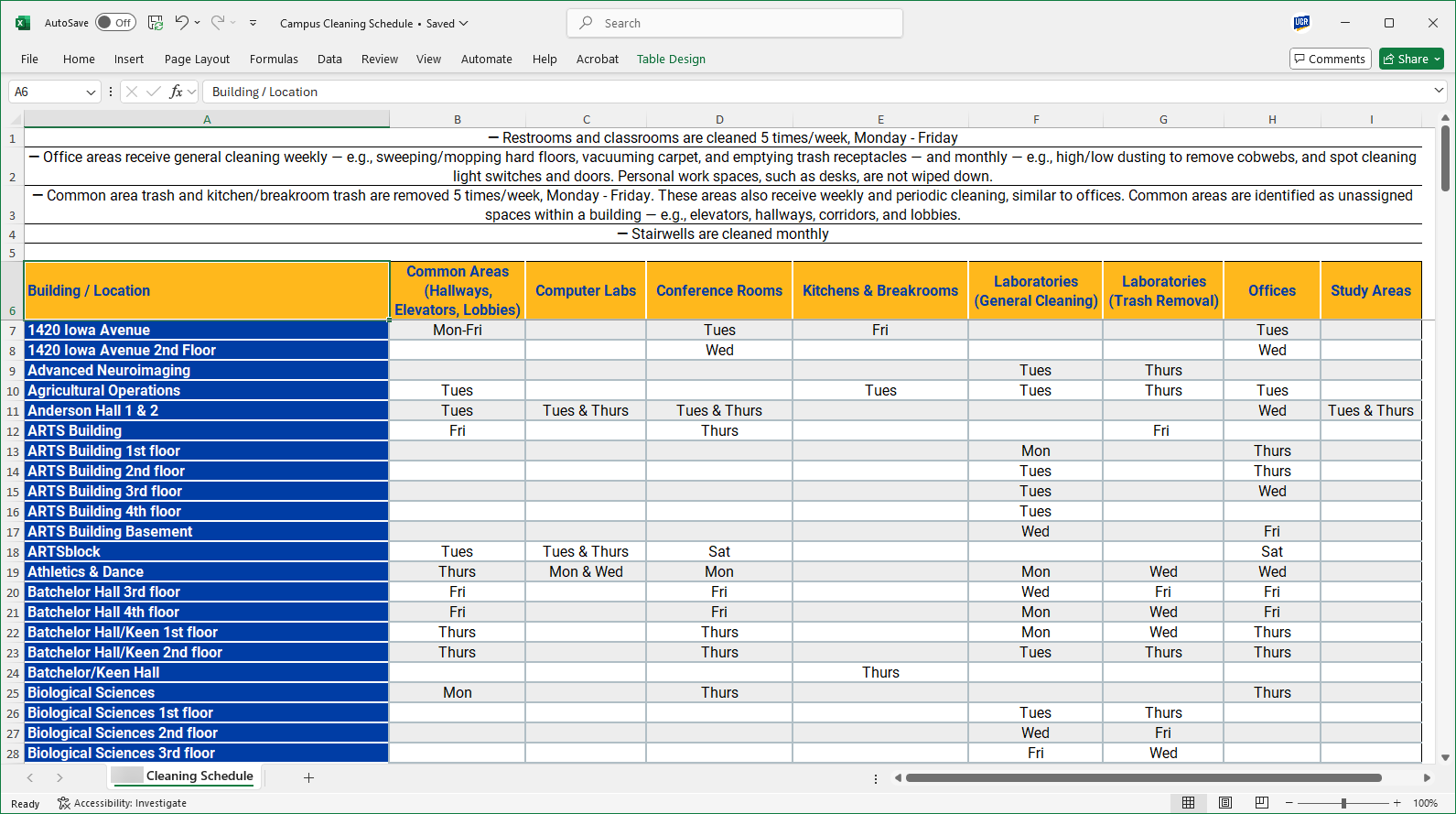
Task: Click in the Search box
Action: (x=735, y=23)
